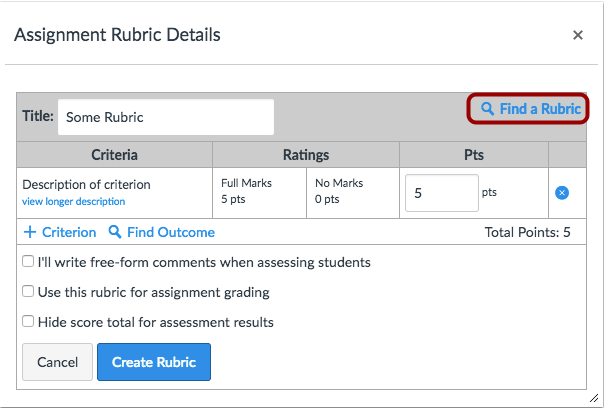Click the Create Rubric button
Viewport: 604px width, 408px height.
pos(154,362)
